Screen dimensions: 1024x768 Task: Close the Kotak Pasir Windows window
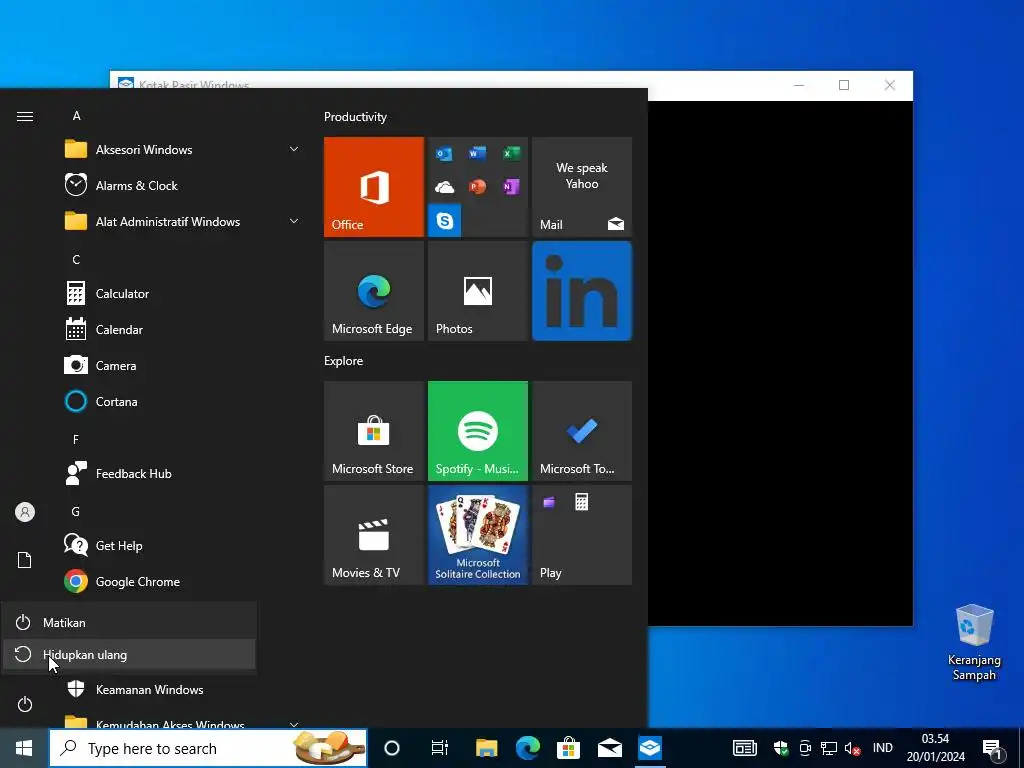[x=889, y=85]
